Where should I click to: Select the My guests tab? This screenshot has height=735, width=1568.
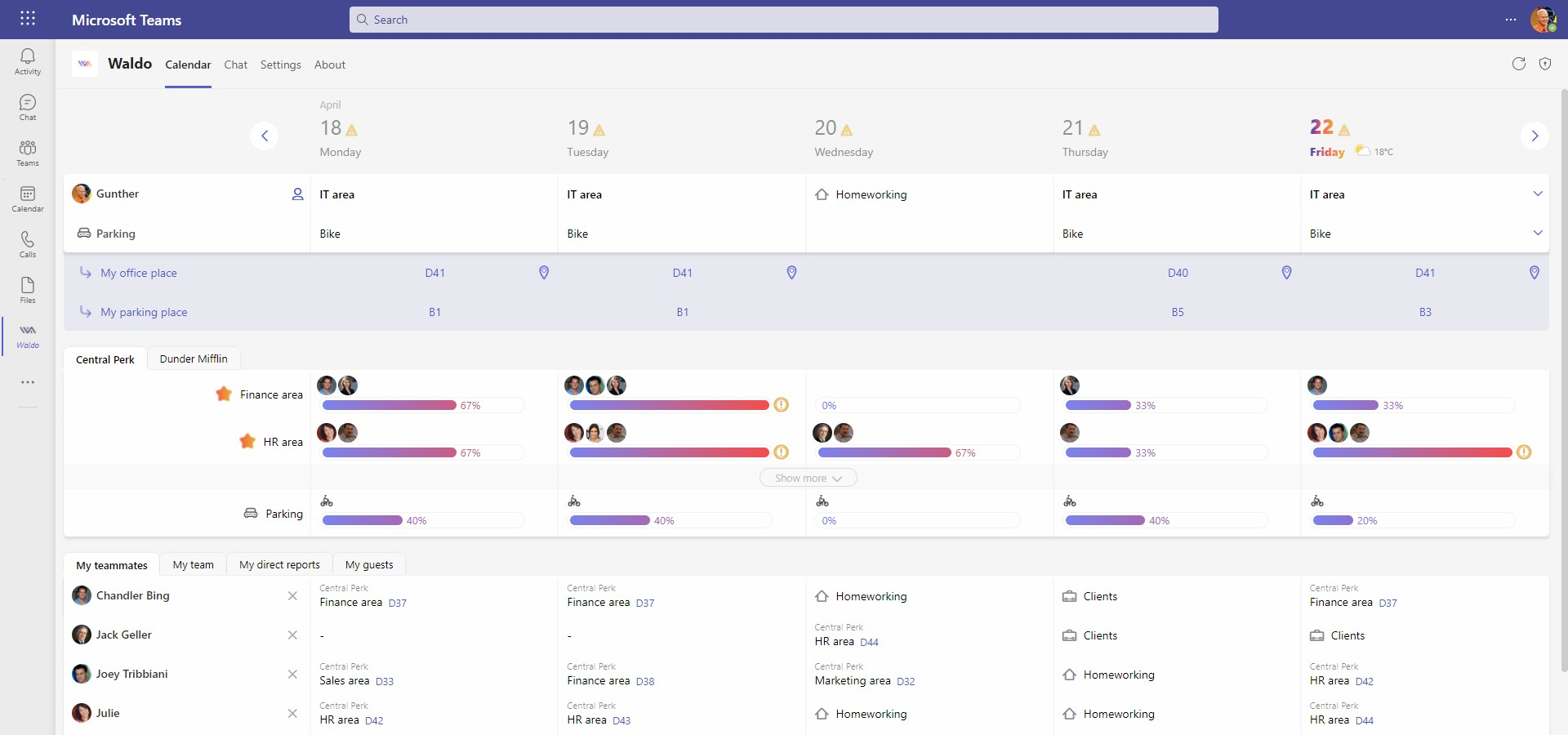(x=369, y=564)
